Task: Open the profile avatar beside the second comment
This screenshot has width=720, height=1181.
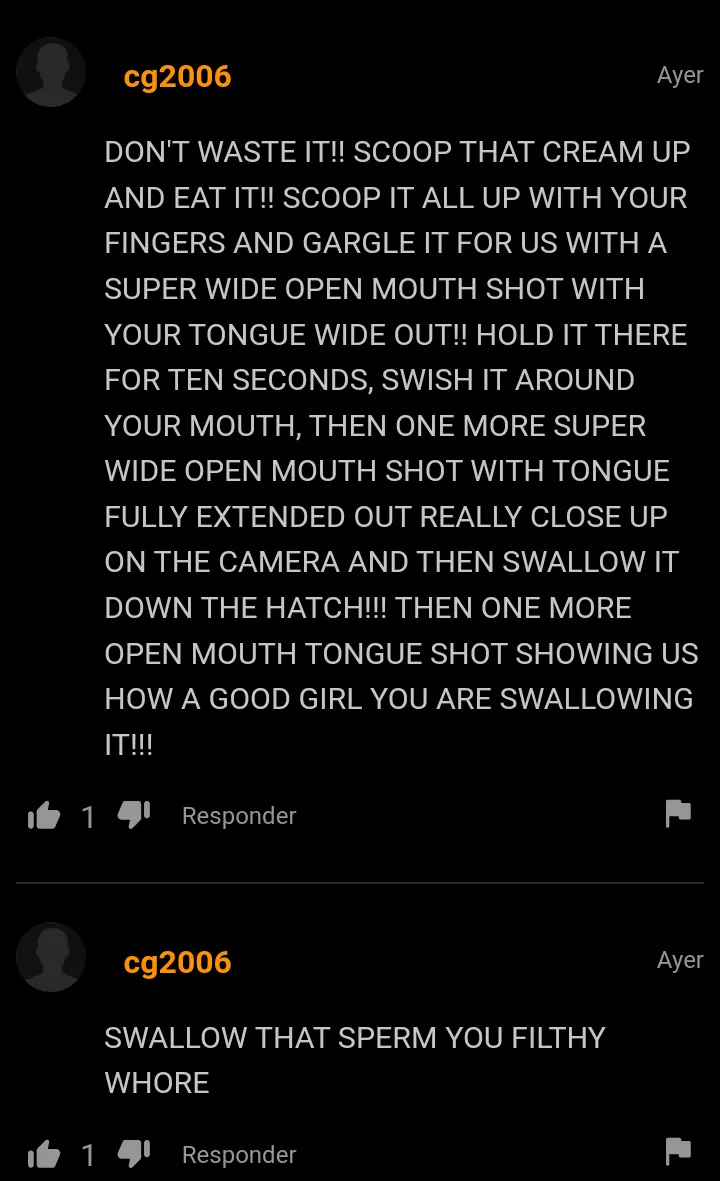Action: 51,957
